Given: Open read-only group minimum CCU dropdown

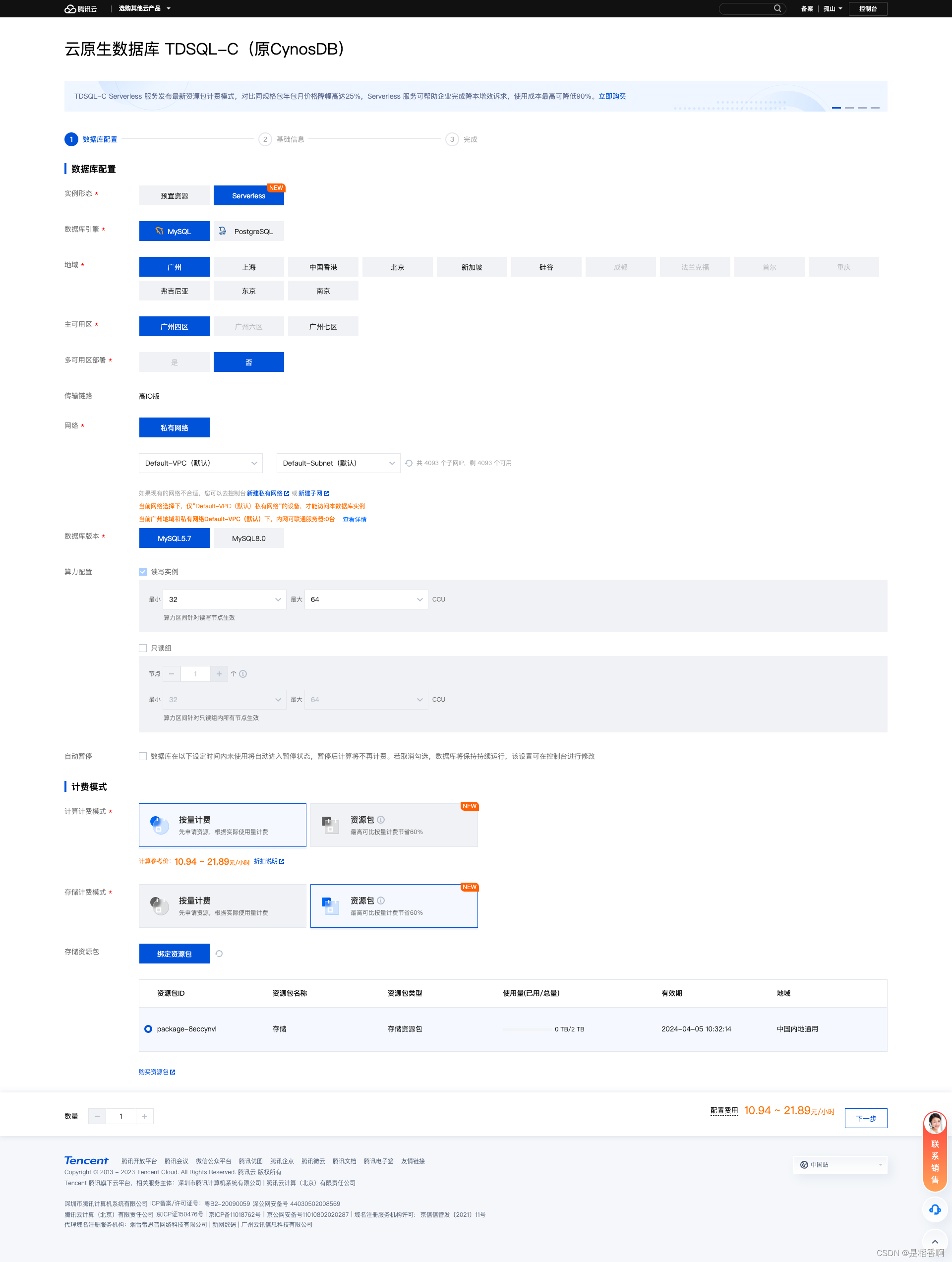Looking at the screenshot, I should tap(225, 700).
